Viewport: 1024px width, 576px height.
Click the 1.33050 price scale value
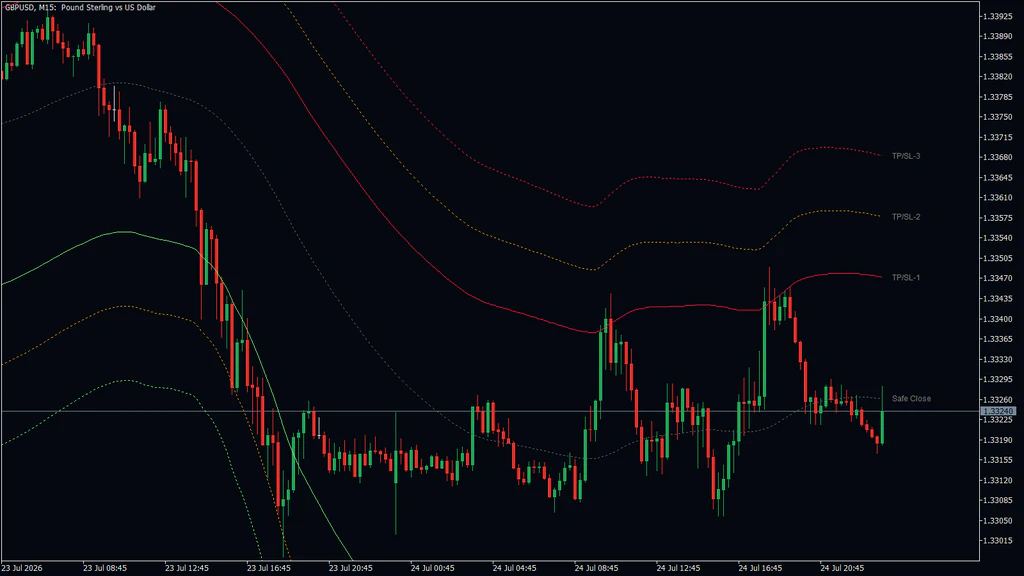(x=998, y=520)
